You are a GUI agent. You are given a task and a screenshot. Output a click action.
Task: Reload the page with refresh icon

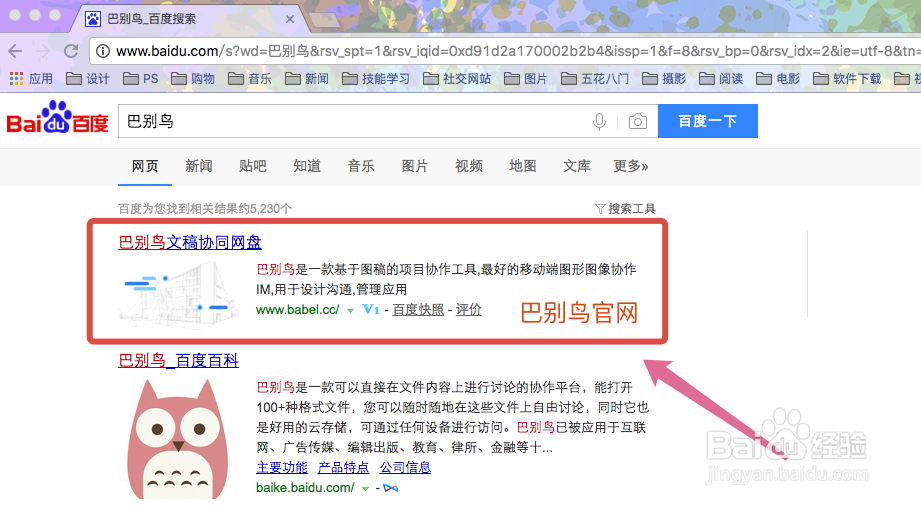(x=71, y=51)
